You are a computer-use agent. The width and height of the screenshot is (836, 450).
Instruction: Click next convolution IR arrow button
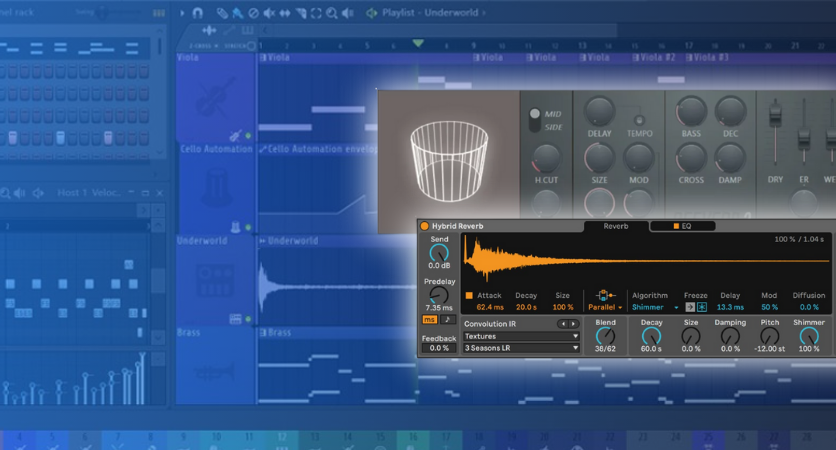[573, 324]
